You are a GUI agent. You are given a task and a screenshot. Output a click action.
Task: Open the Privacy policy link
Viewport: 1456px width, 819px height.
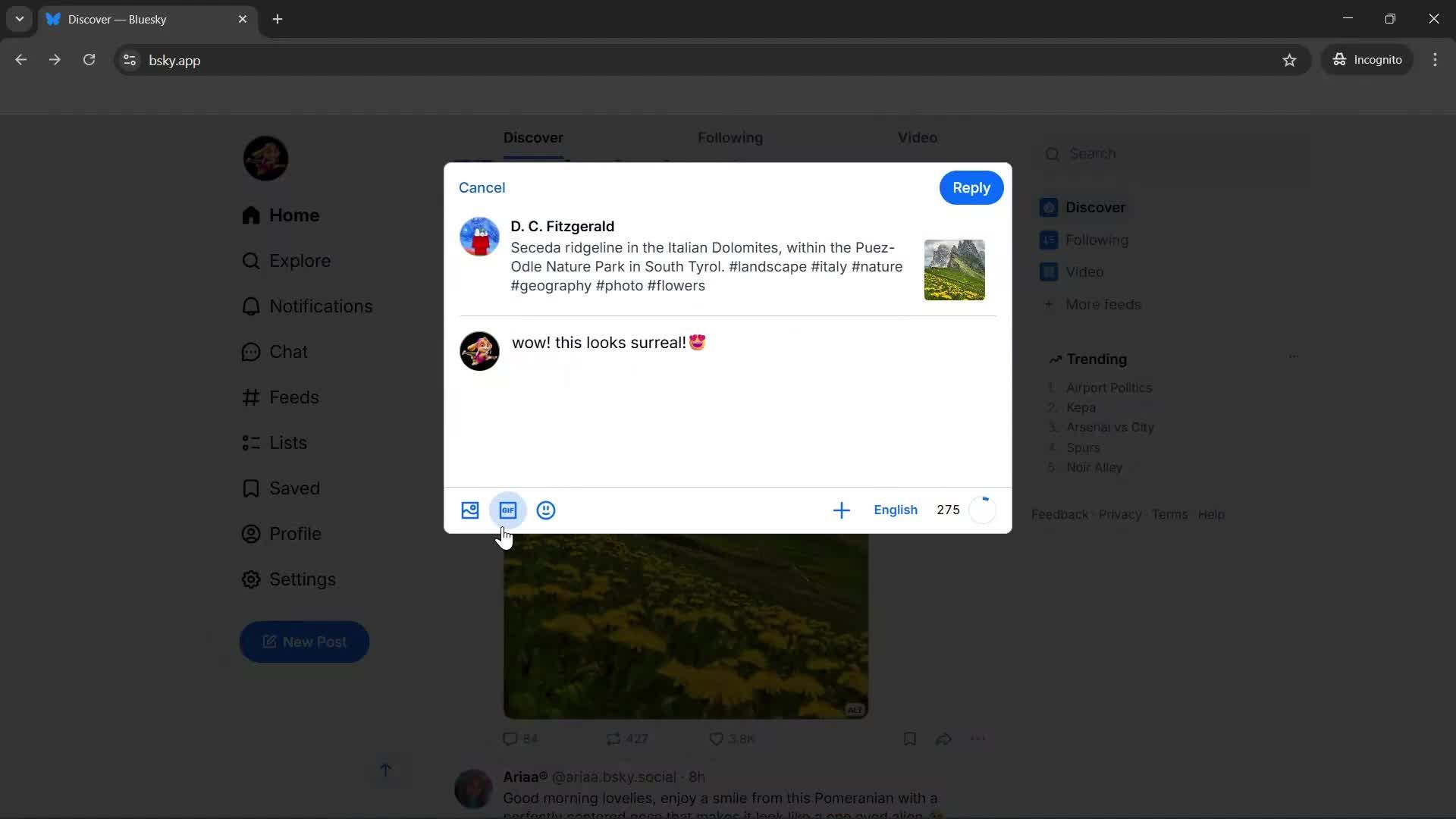pos(1119,514)
